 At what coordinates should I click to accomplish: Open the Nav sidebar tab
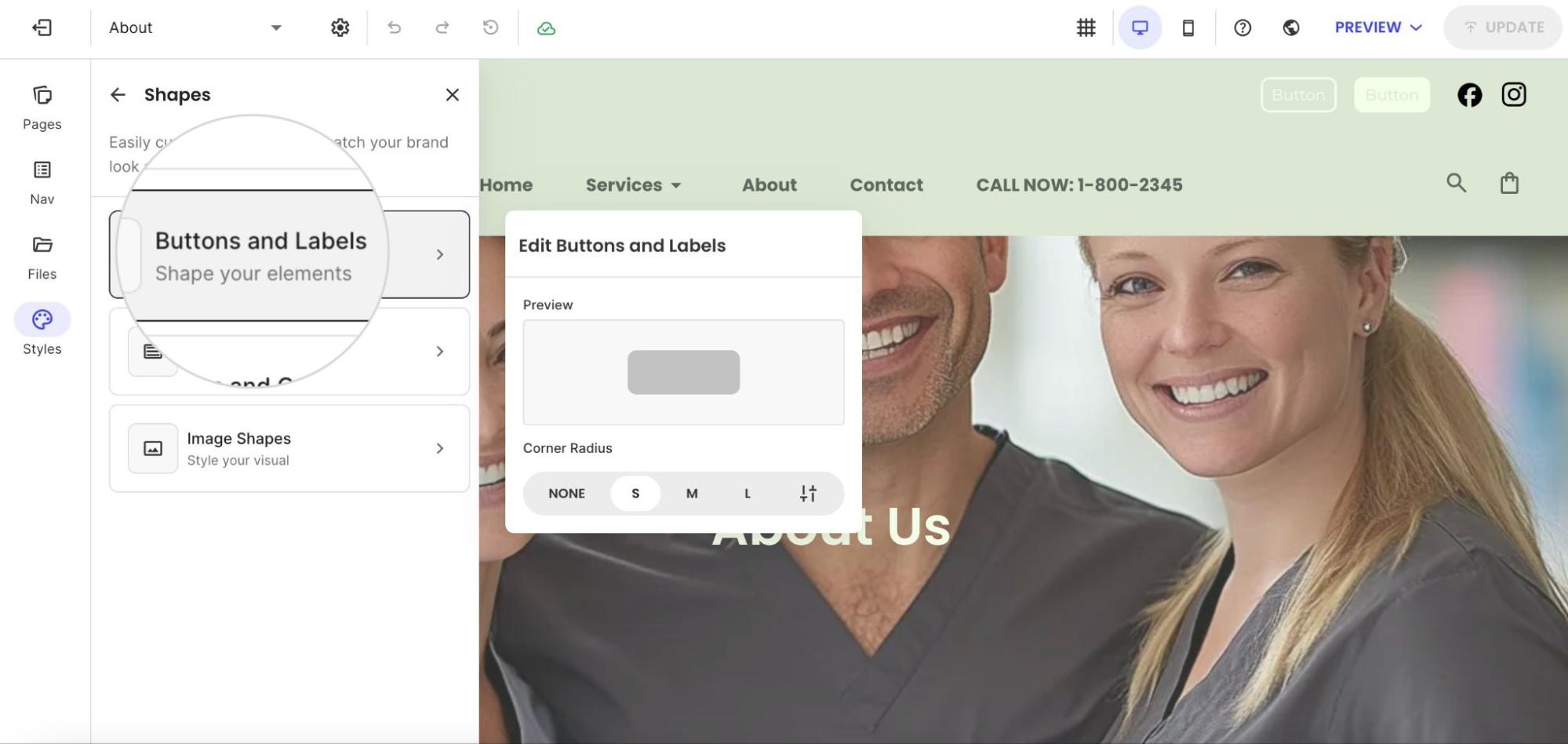[42, 183]
